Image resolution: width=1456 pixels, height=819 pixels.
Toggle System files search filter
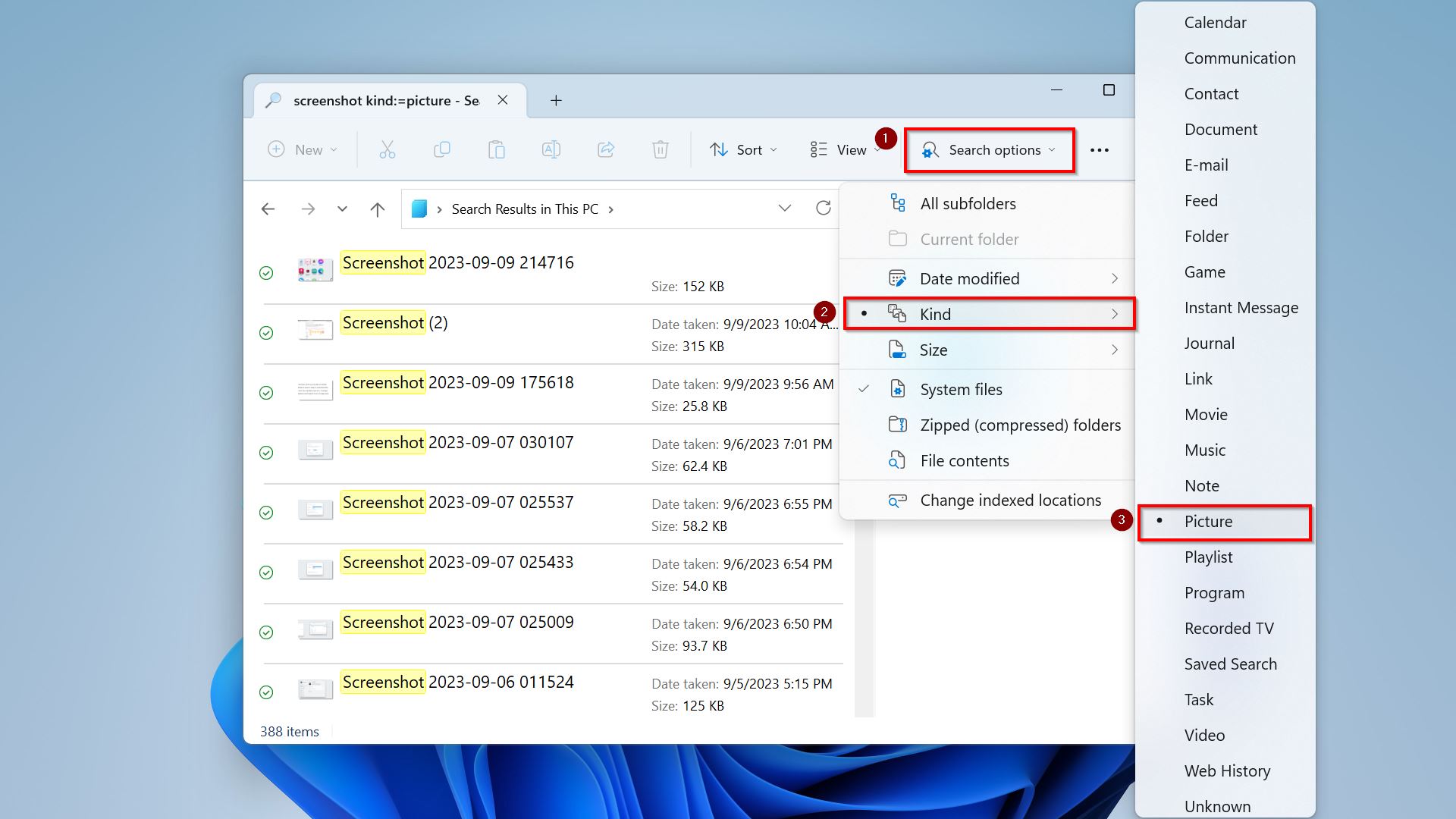click(x=961, y=389)
